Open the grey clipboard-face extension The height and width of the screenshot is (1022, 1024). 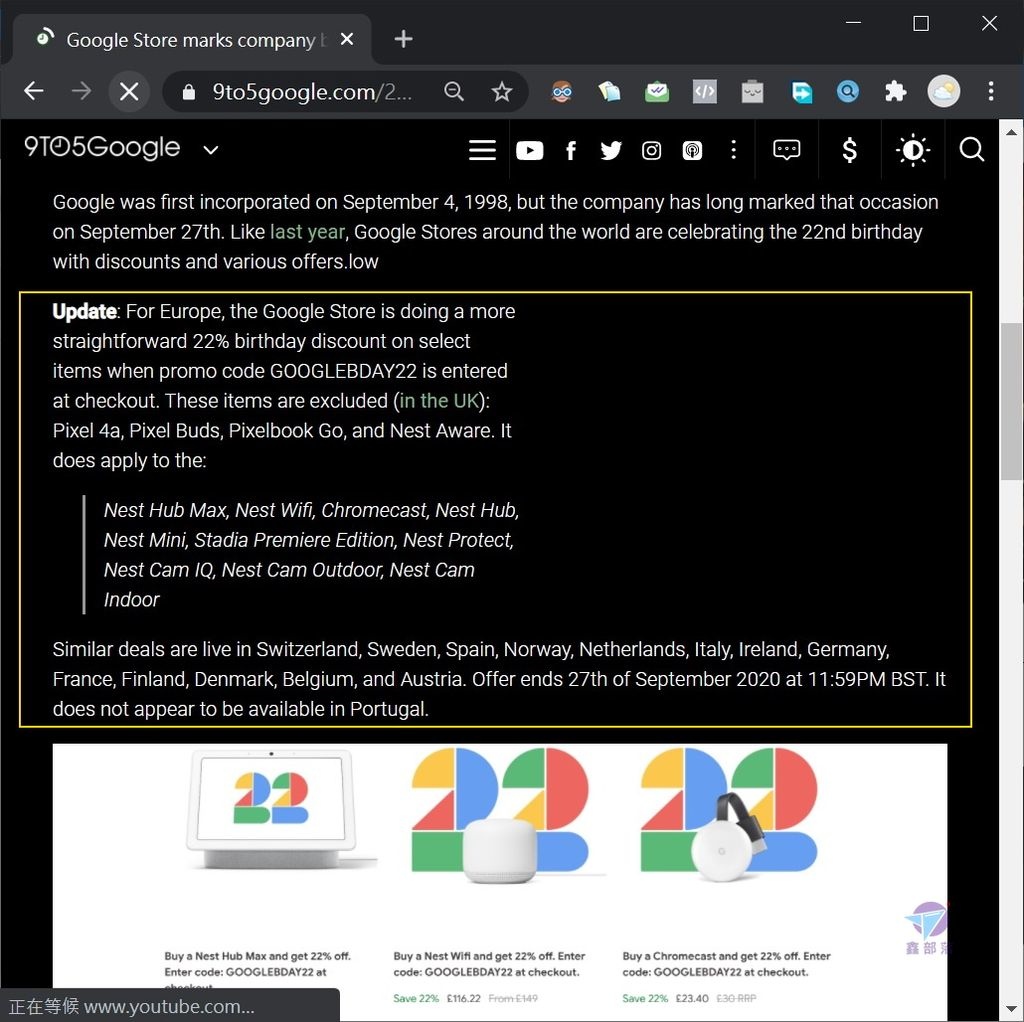tap(752, 91)
